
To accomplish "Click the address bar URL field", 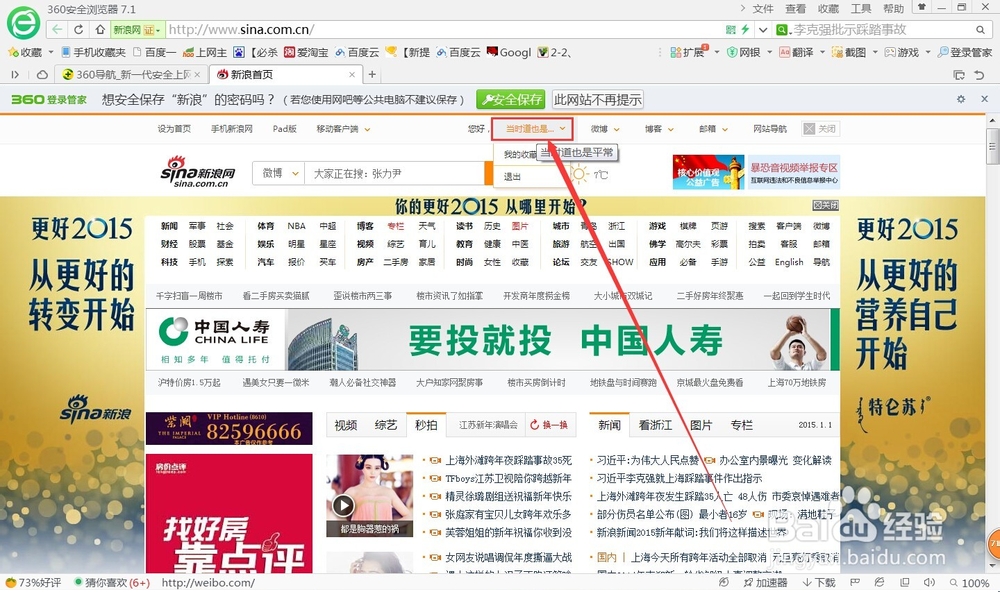I will [443, 29].
